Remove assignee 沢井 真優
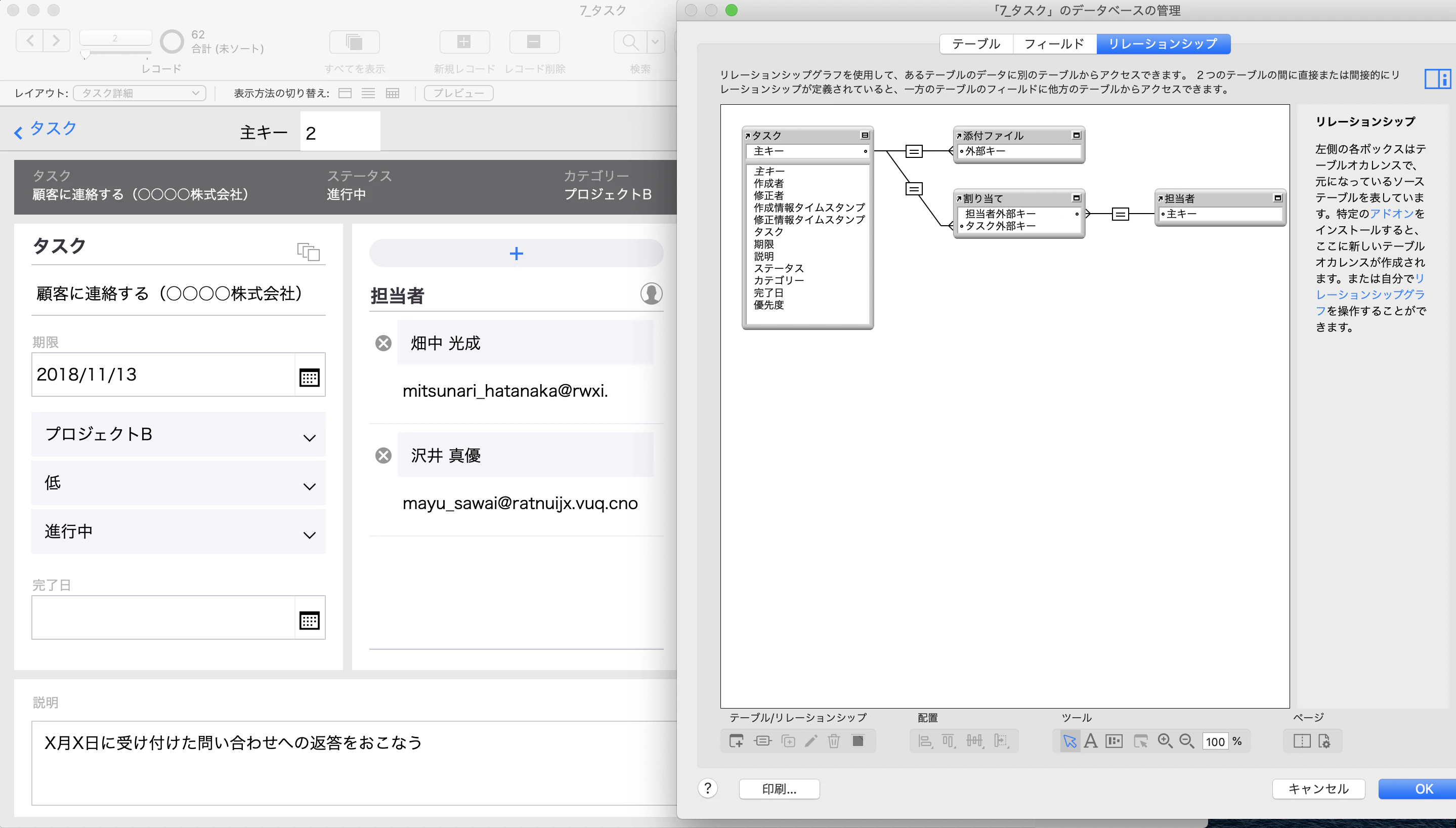Viewport: 1456px width, 828px height. (x=383, y=455)
